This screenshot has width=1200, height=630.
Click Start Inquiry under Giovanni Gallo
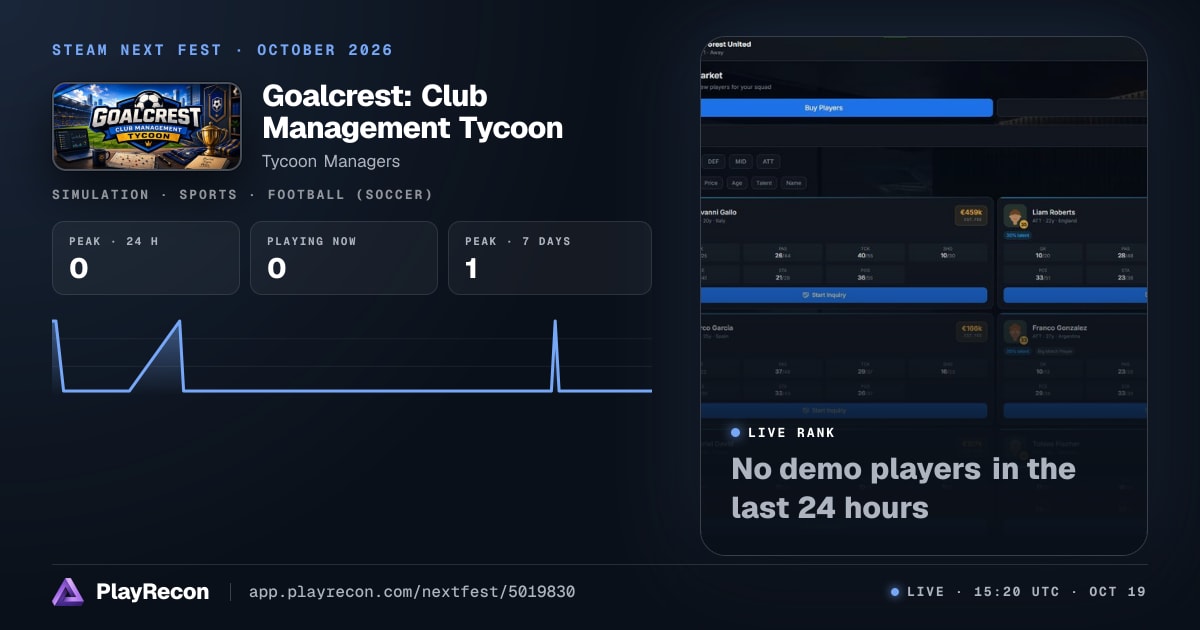[x=845, y=295]
